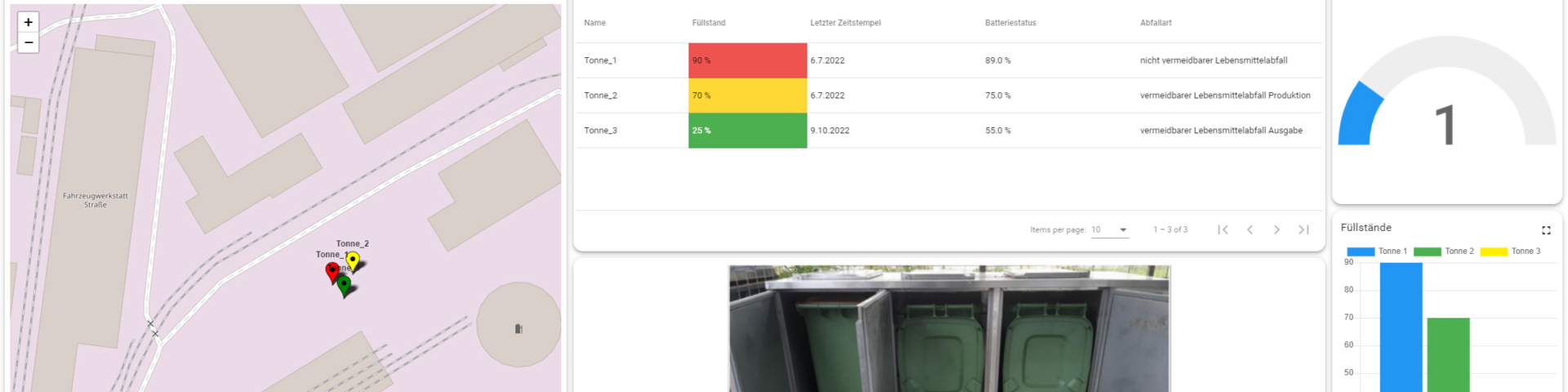The width and height of the screenshot is (1568, 392).
Task: Open the green waste bins photo
Action: 949,328
